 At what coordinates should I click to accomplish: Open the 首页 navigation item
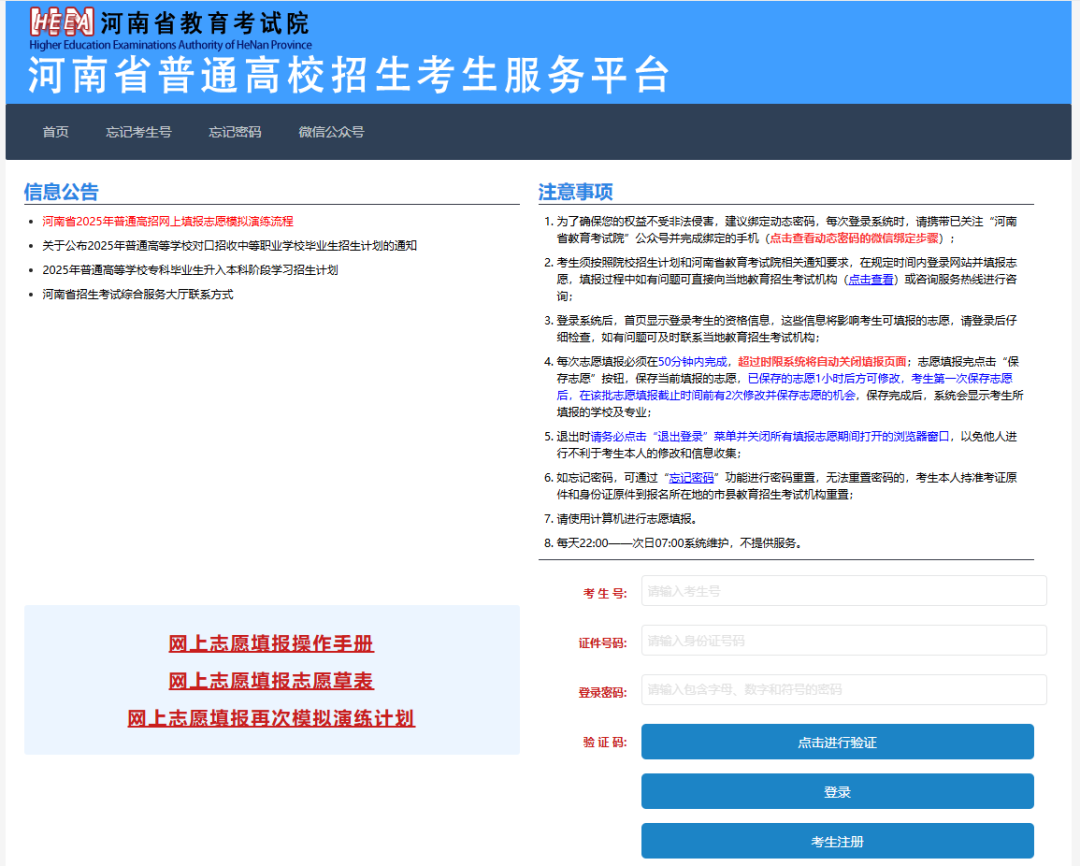(56, 132)
